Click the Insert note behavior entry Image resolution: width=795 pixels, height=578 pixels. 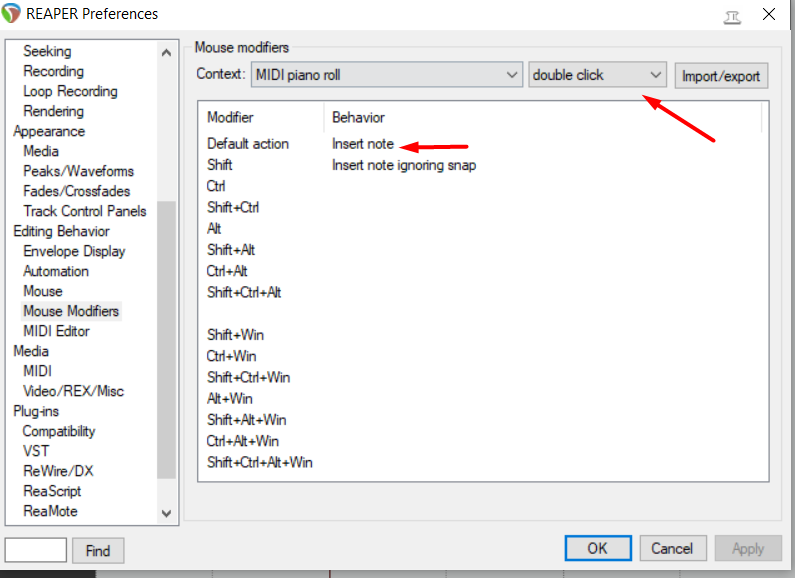tap(363, 143)
